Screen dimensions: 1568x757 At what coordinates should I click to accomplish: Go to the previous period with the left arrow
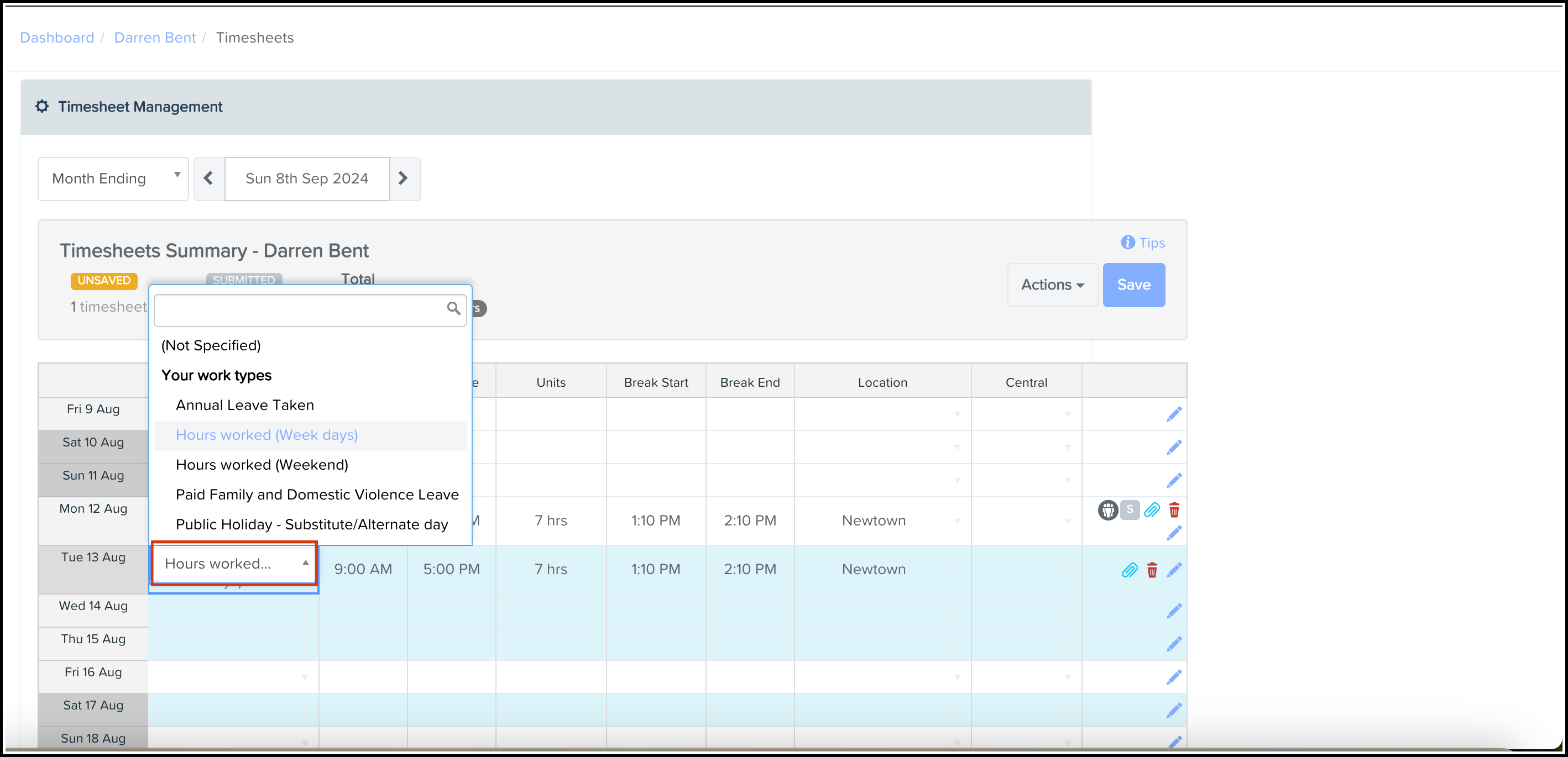tap(209, 178)
